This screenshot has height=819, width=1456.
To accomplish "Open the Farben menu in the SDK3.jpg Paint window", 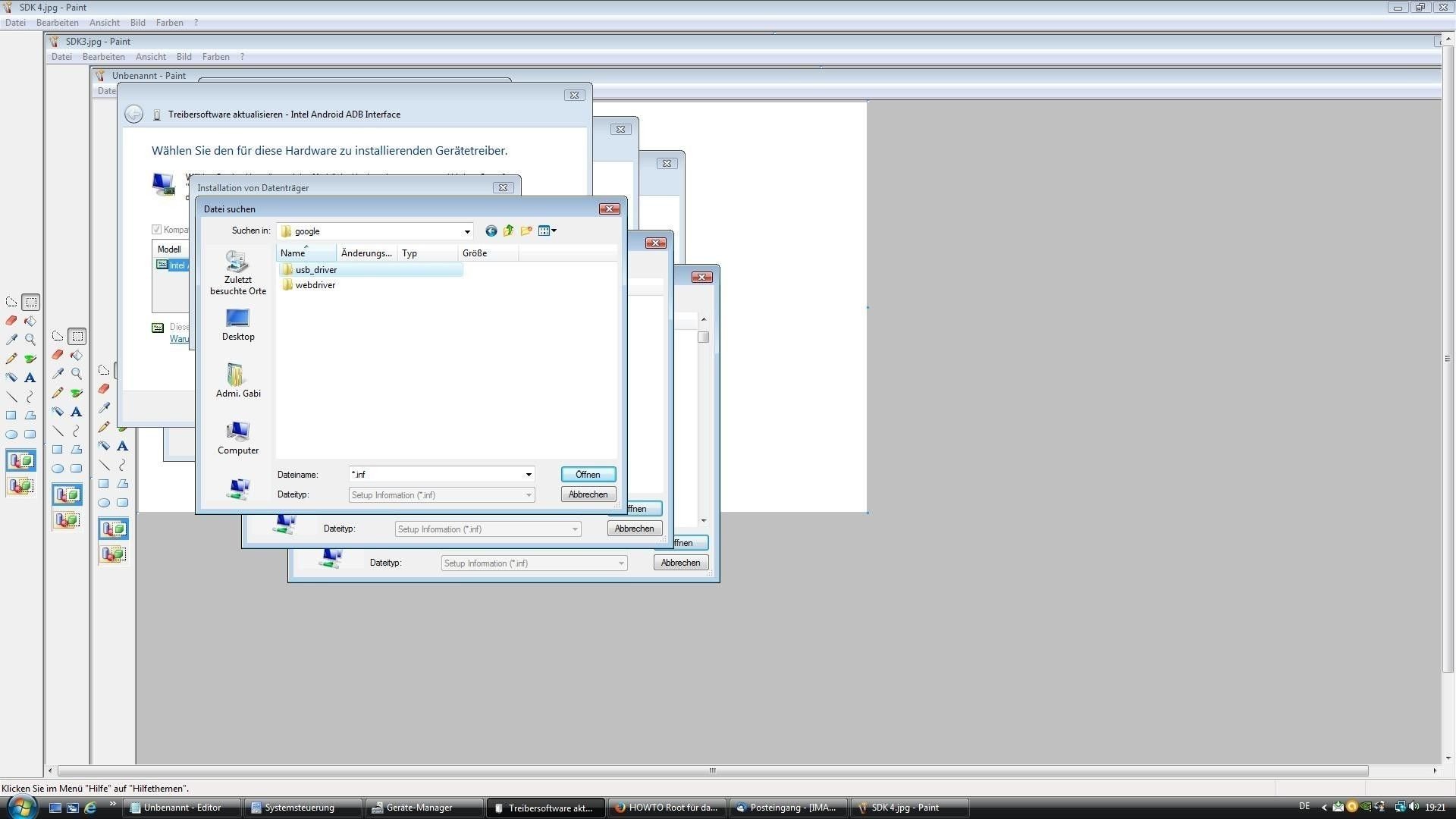I will (216, 57).
